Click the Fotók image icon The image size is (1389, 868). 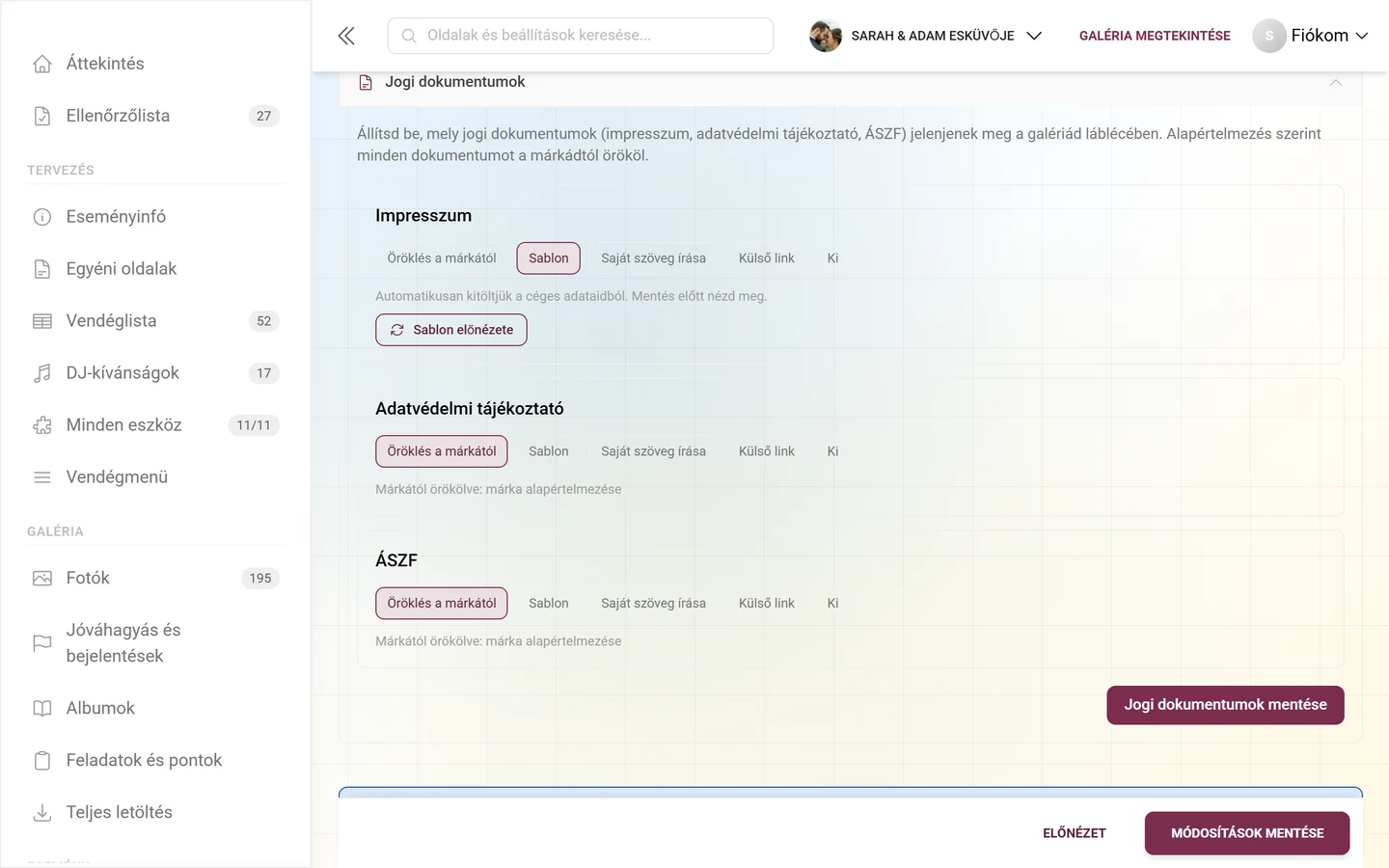pos(42,579)
